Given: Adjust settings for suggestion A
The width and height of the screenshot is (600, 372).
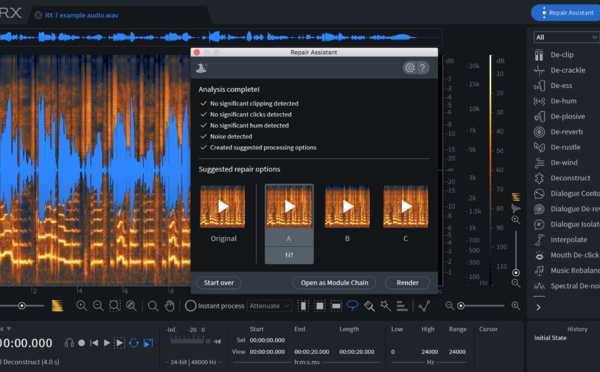Looking at the screenshot, I should 289,255.
